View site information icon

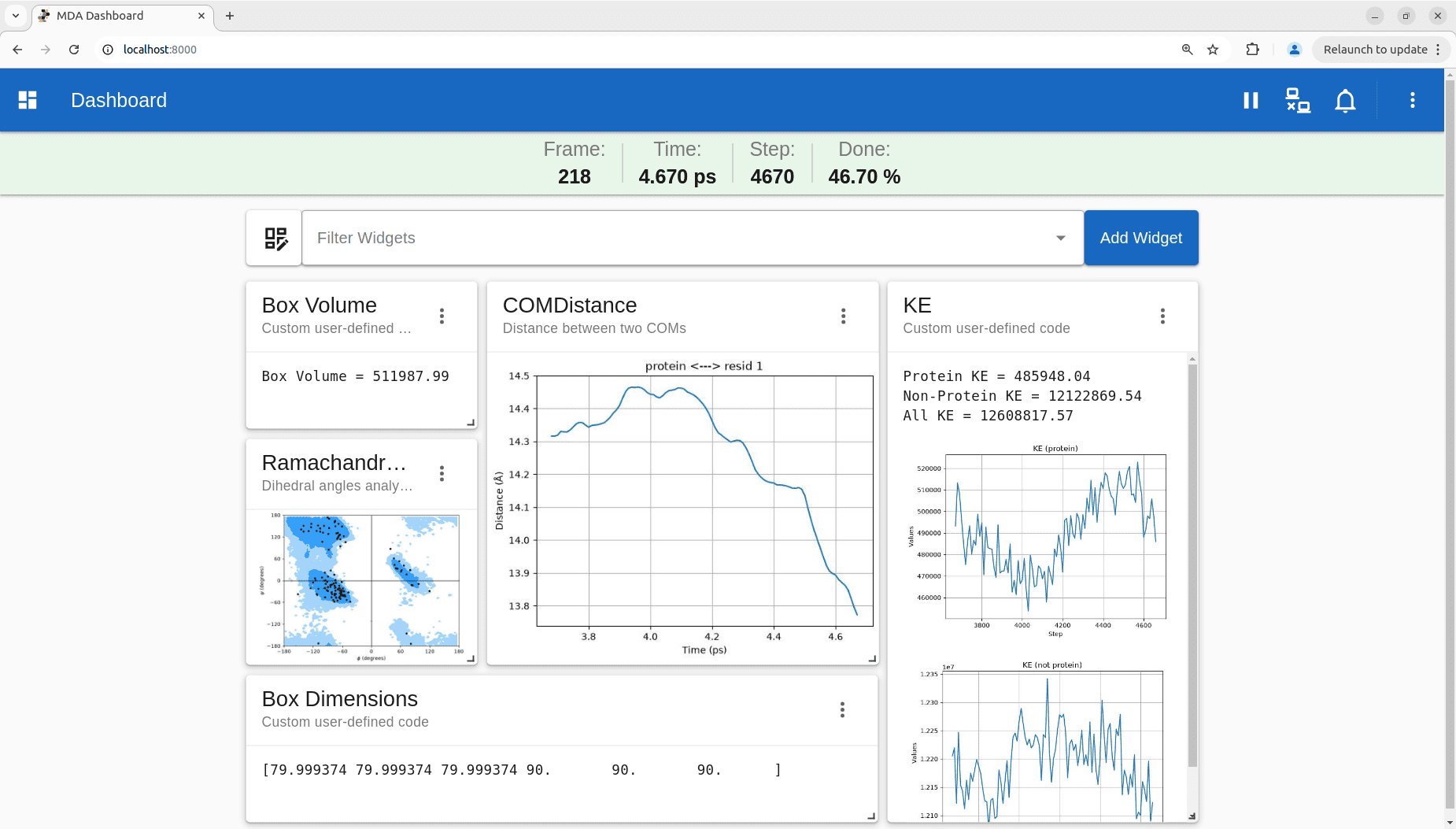click(x=108, y=49)
